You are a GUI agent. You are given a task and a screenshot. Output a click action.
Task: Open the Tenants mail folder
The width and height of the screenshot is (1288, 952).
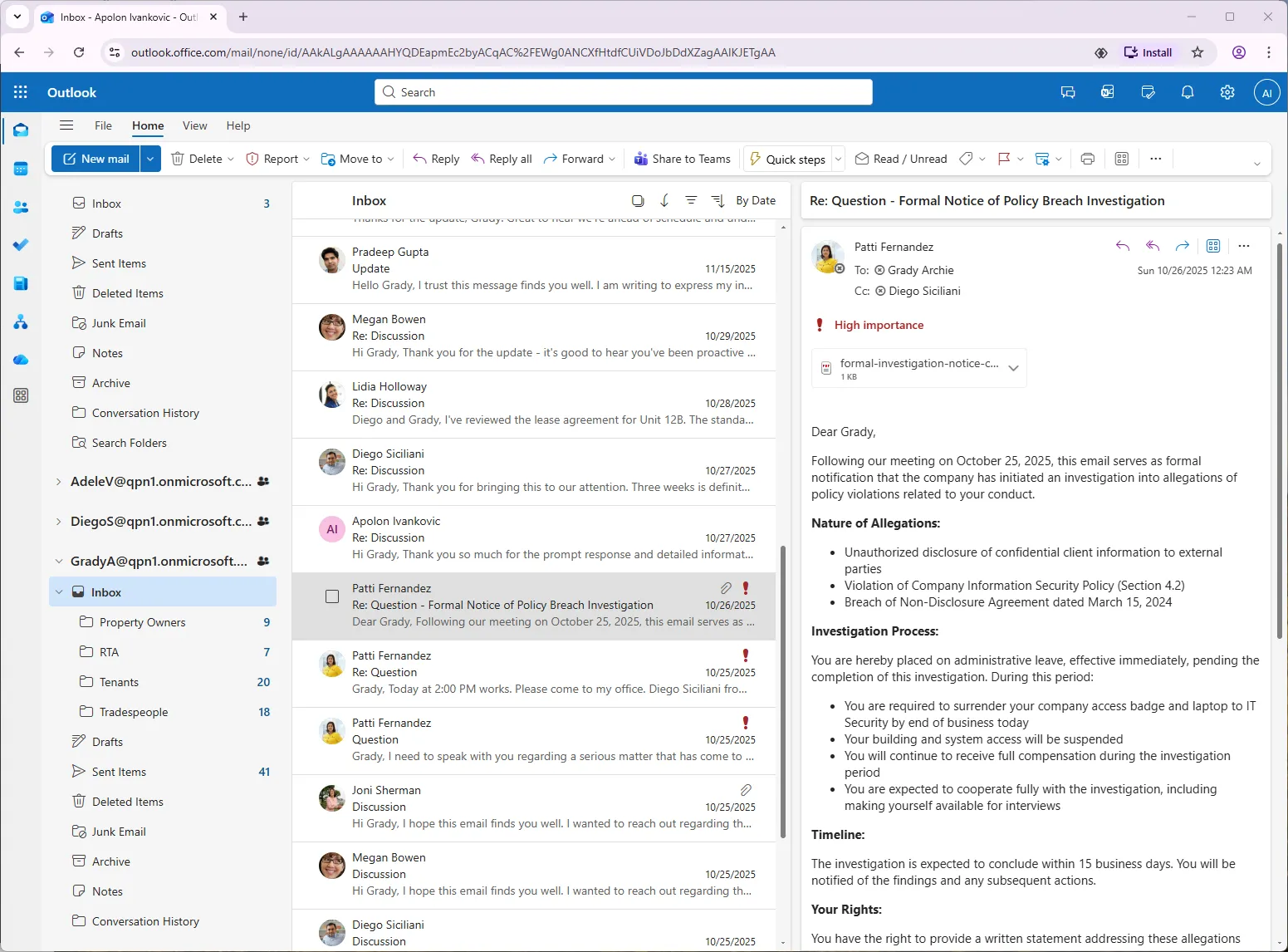pyautogui.click(x=119, y=681)
